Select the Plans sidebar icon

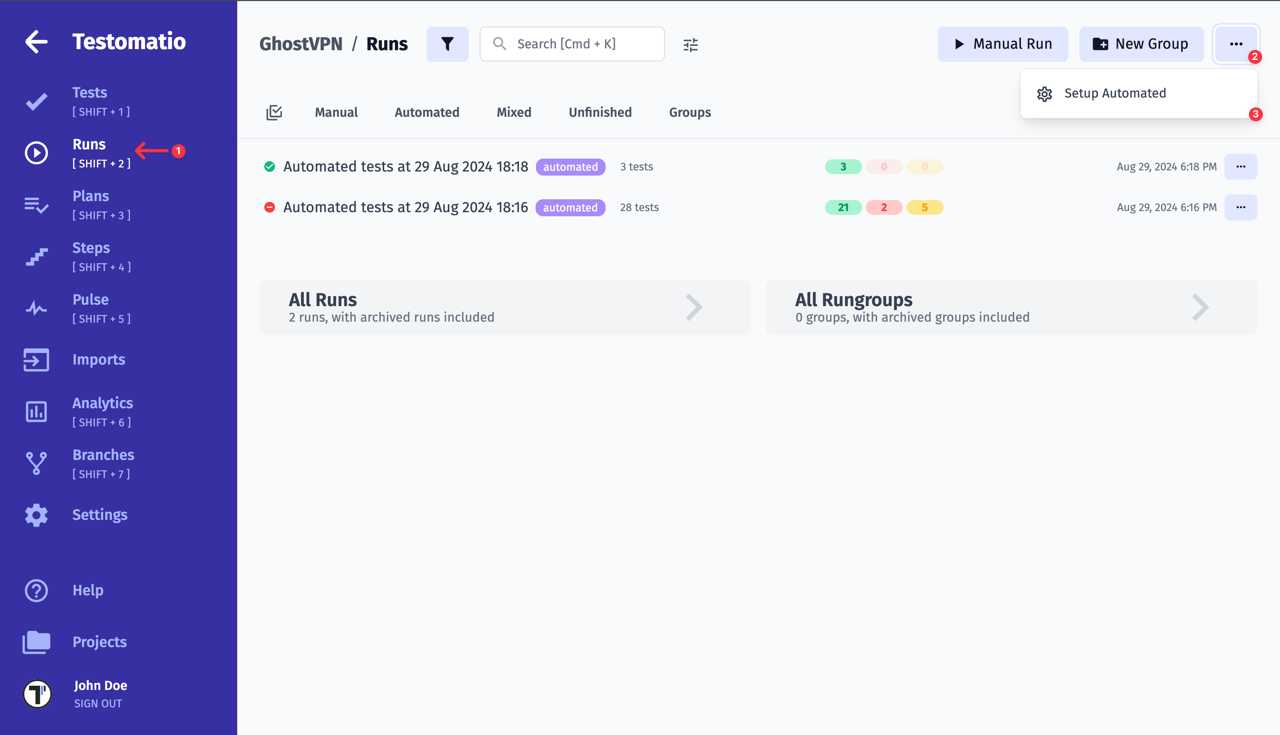(x=36, y=205)
